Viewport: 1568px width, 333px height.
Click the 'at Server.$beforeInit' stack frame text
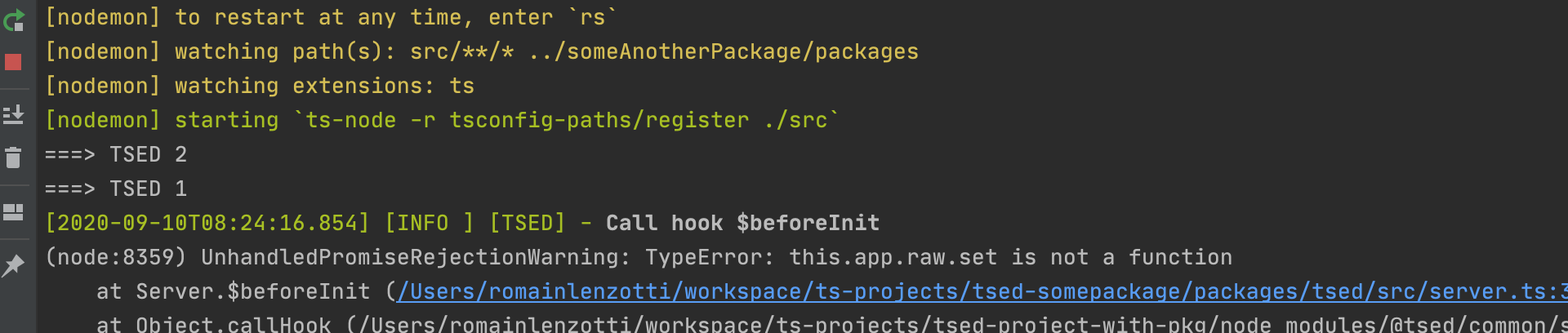pyautogui.click(x=234, y=291)
